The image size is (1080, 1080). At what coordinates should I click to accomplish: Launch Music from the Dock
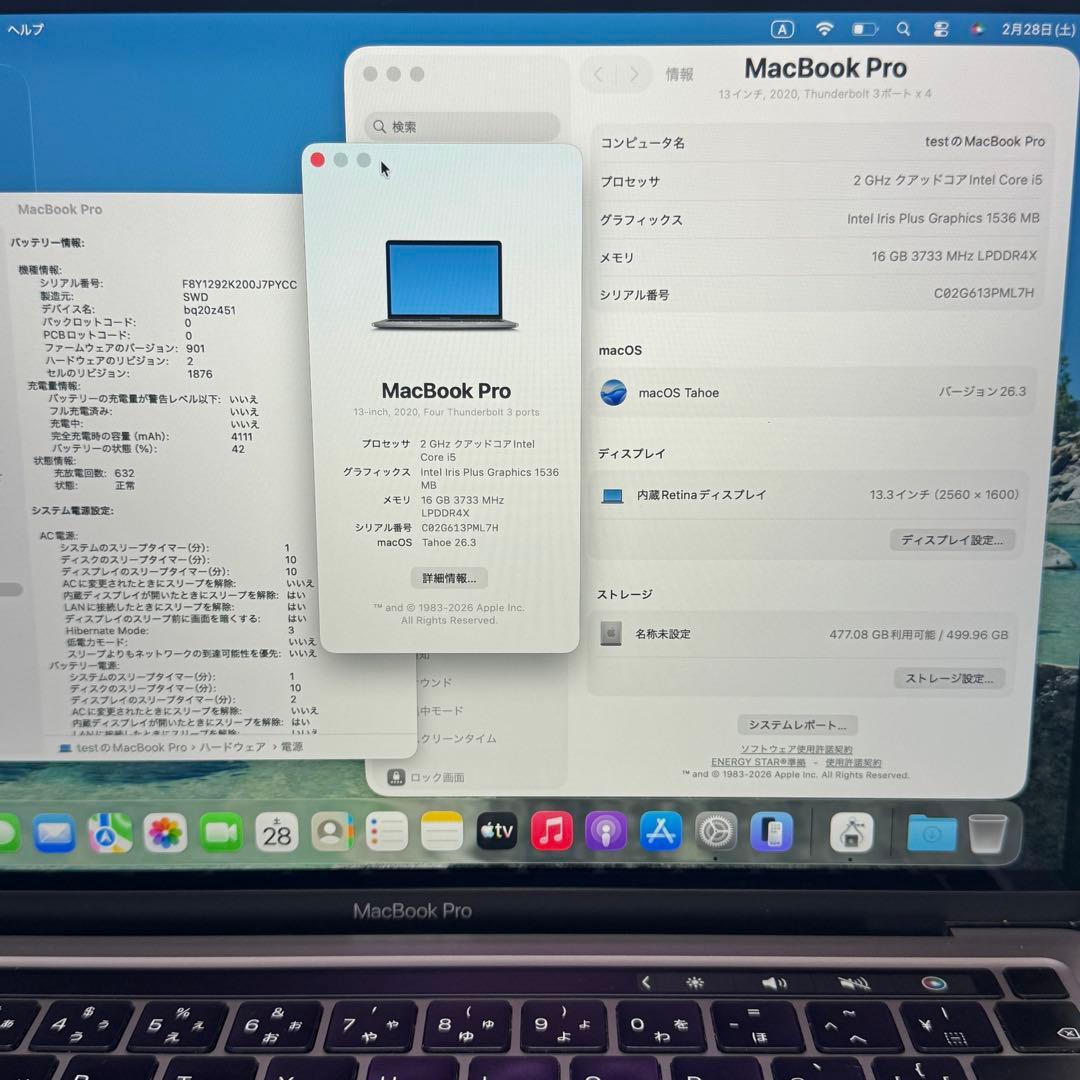(552, 831)
